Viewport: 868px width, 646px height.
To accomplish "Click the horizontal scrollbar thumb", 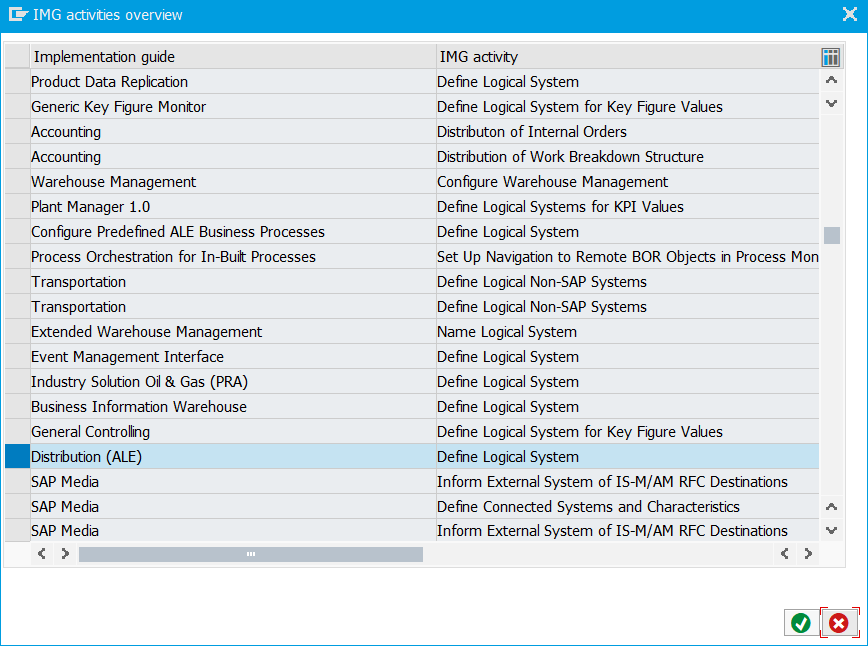I will pyautogui.click(x=251, y=554).
